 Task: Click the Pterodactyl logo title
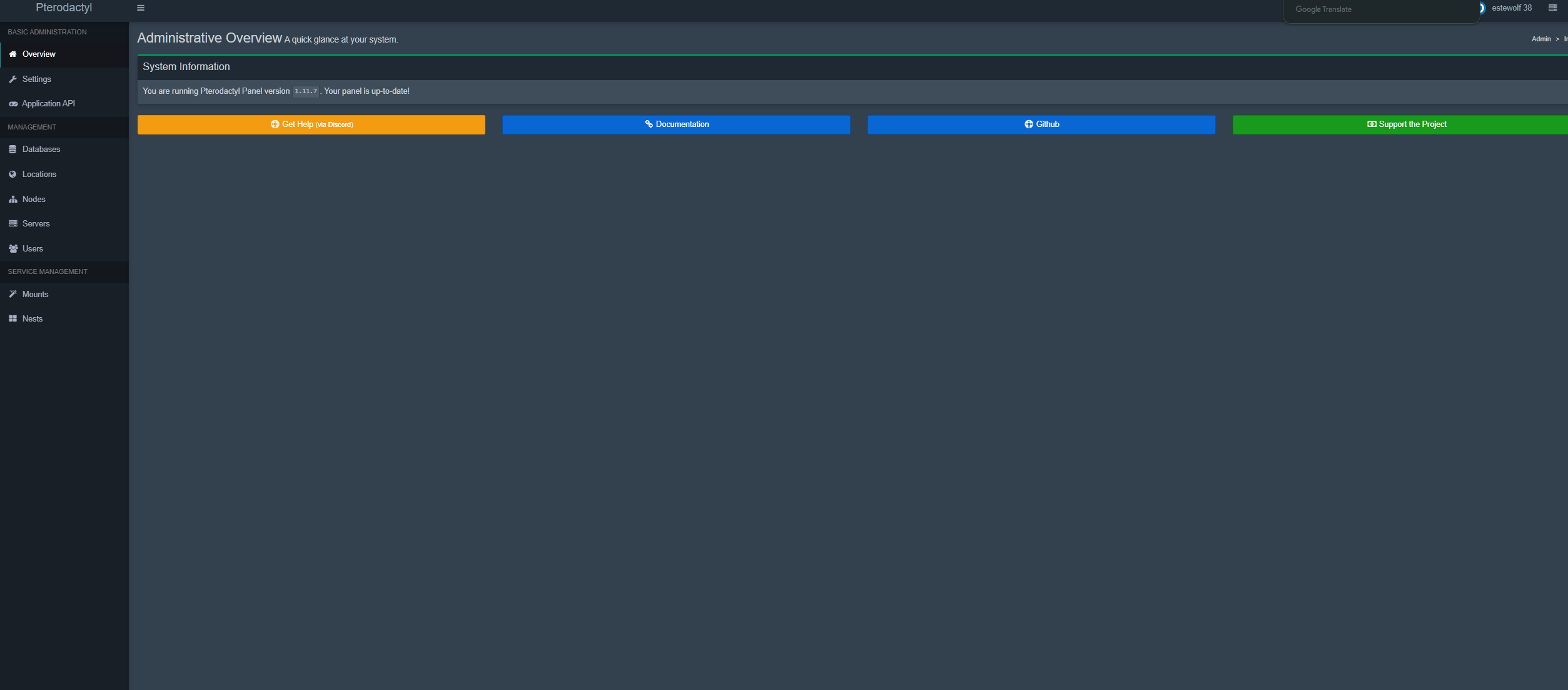64,8
